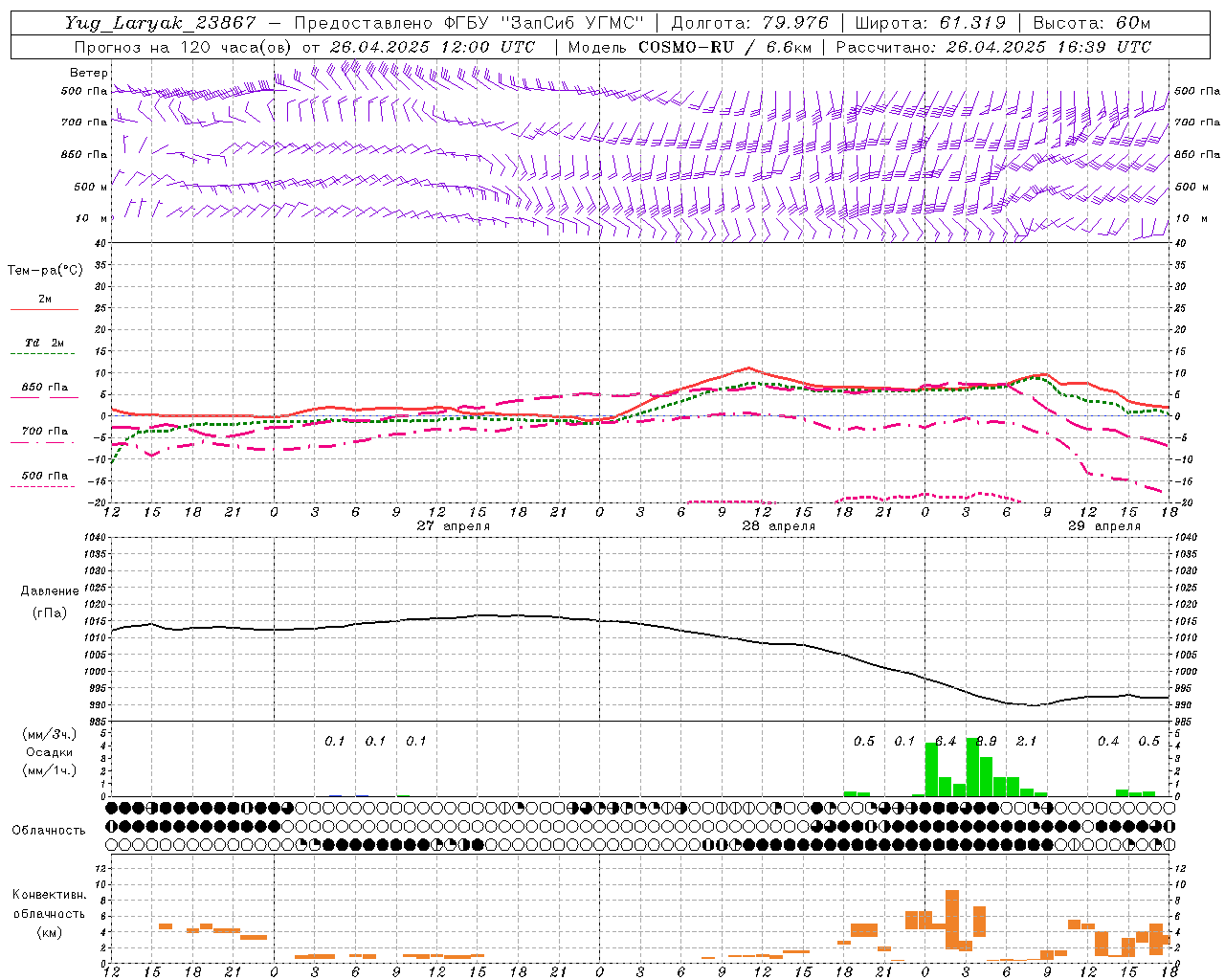The image size is (1225, 980).
Task: Click the 2м temperature legend label
Action: click(45, 300)
